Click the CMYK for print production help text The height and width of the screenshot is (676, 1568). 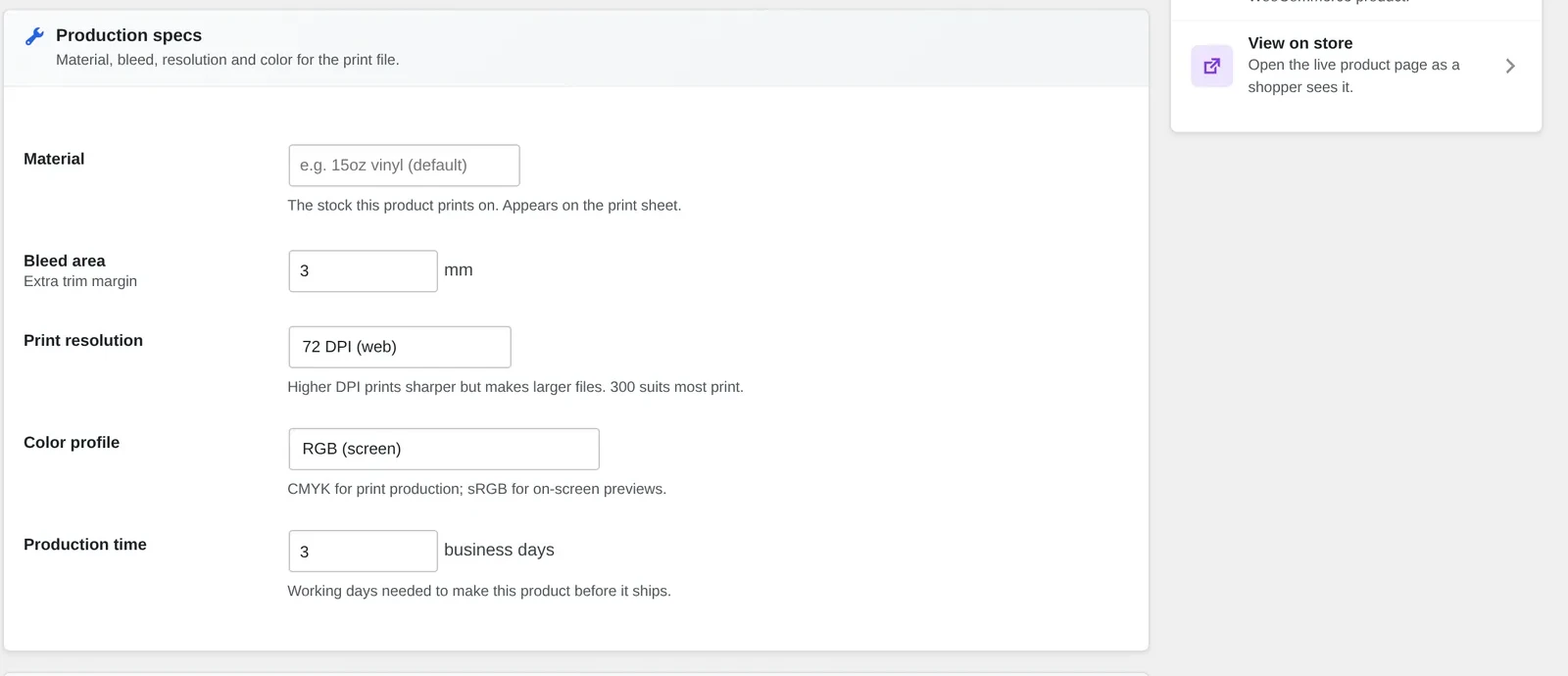[477, 489]
